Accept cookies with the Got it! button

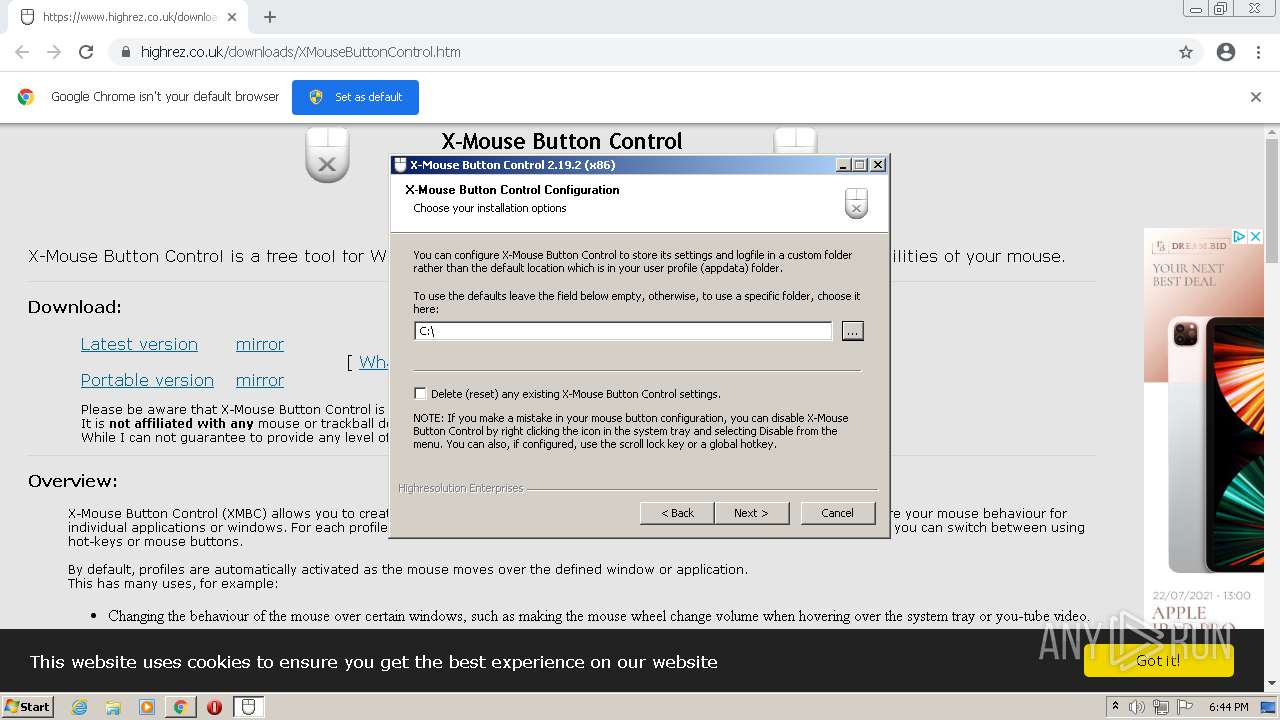pyautogui.click(x=1158, y=661)
